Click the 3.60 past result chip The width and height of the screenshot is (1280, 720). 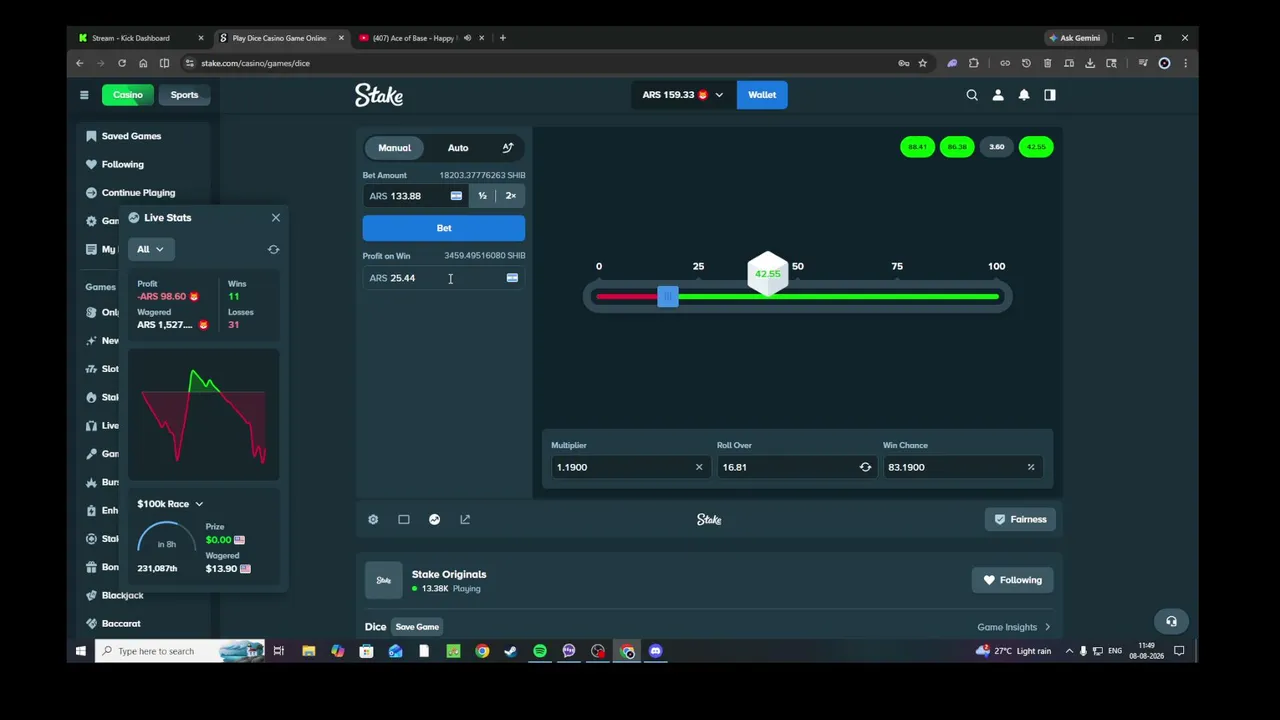pos(997,147)
